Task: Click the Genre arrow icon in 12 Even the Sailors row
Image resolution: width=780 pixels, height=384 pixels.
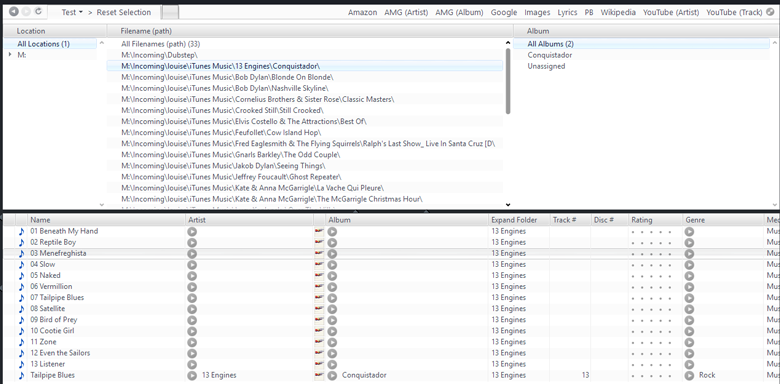Action: 689,354
